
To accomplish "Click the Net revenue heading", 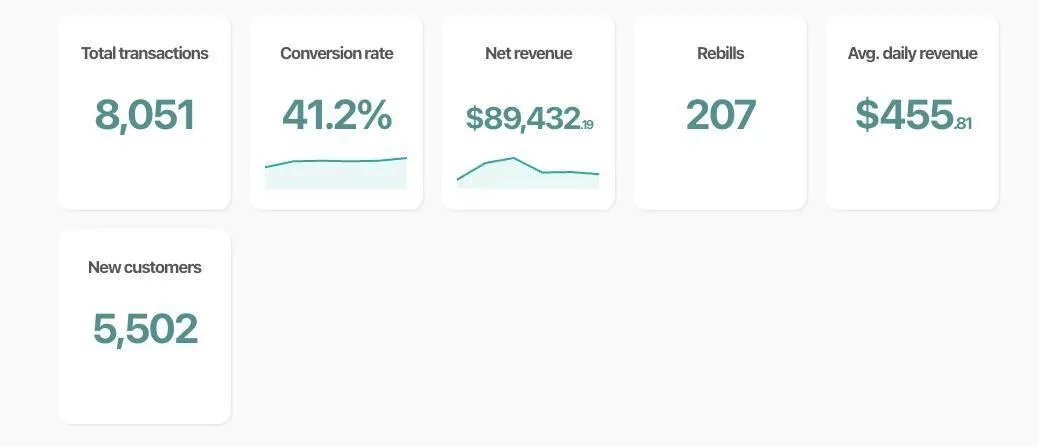I will (528, 54).
